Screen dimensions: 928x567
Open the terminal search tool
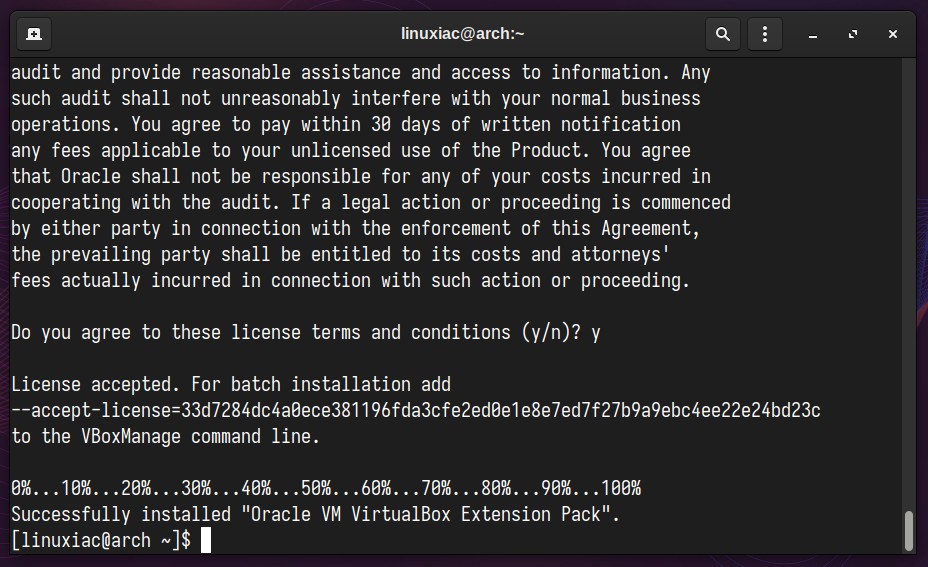[x=723, y=34]
